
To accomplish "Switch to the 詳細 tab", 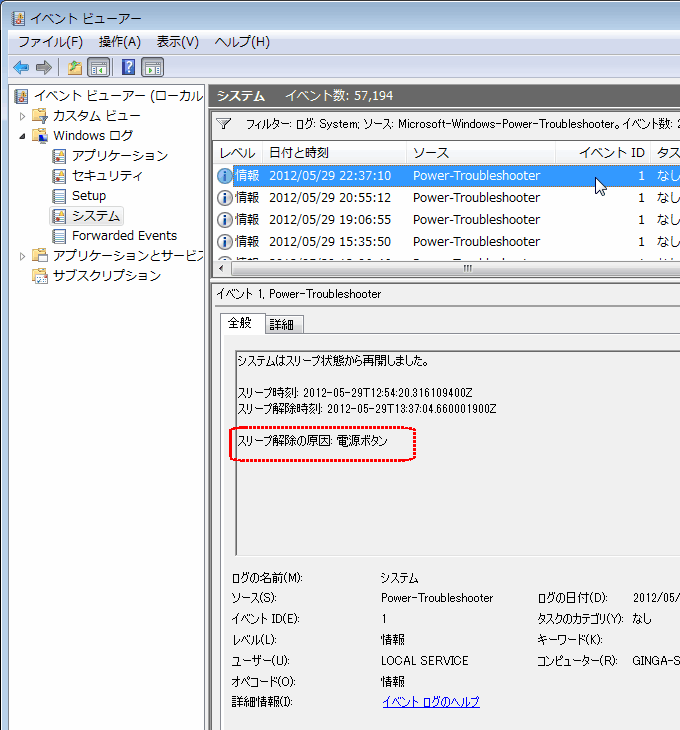I will click(x=283, y=324).
